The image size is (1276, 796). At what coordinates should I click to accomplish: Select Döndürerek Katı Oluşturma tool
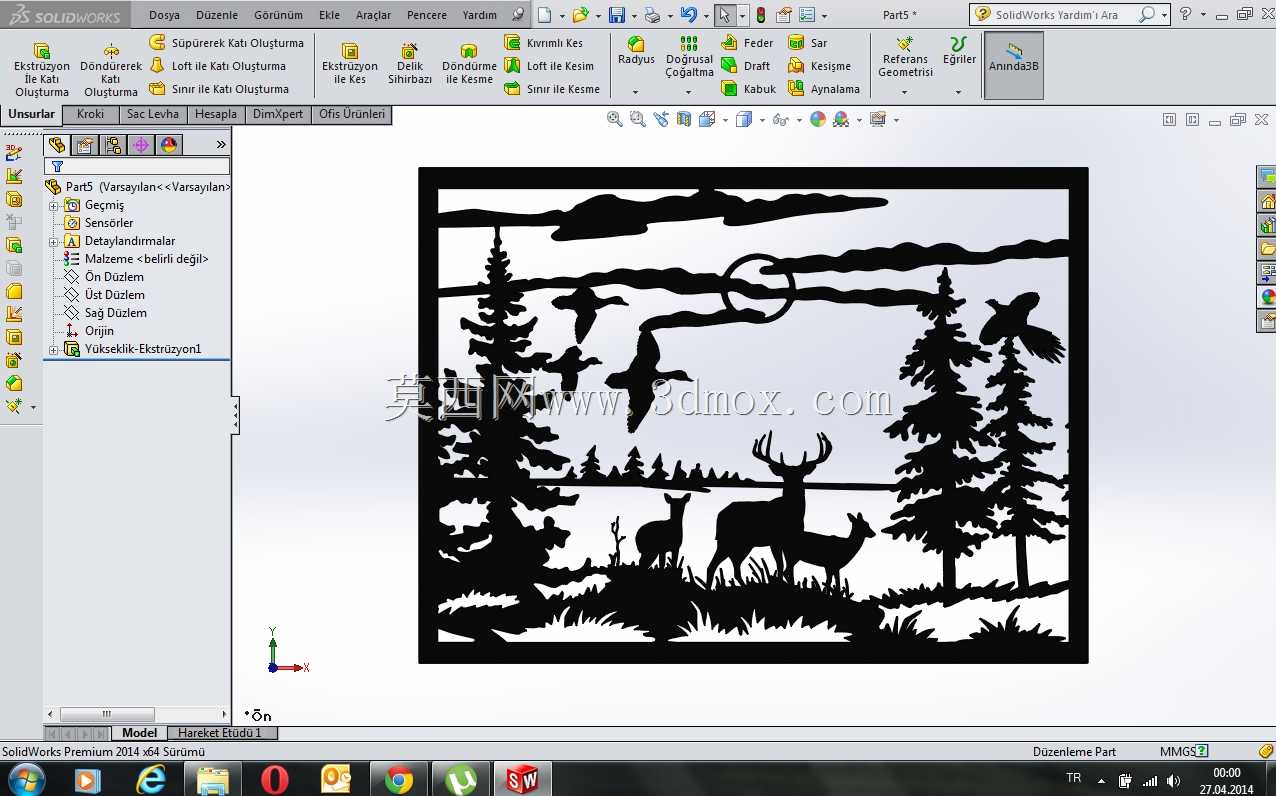(111, 70)
